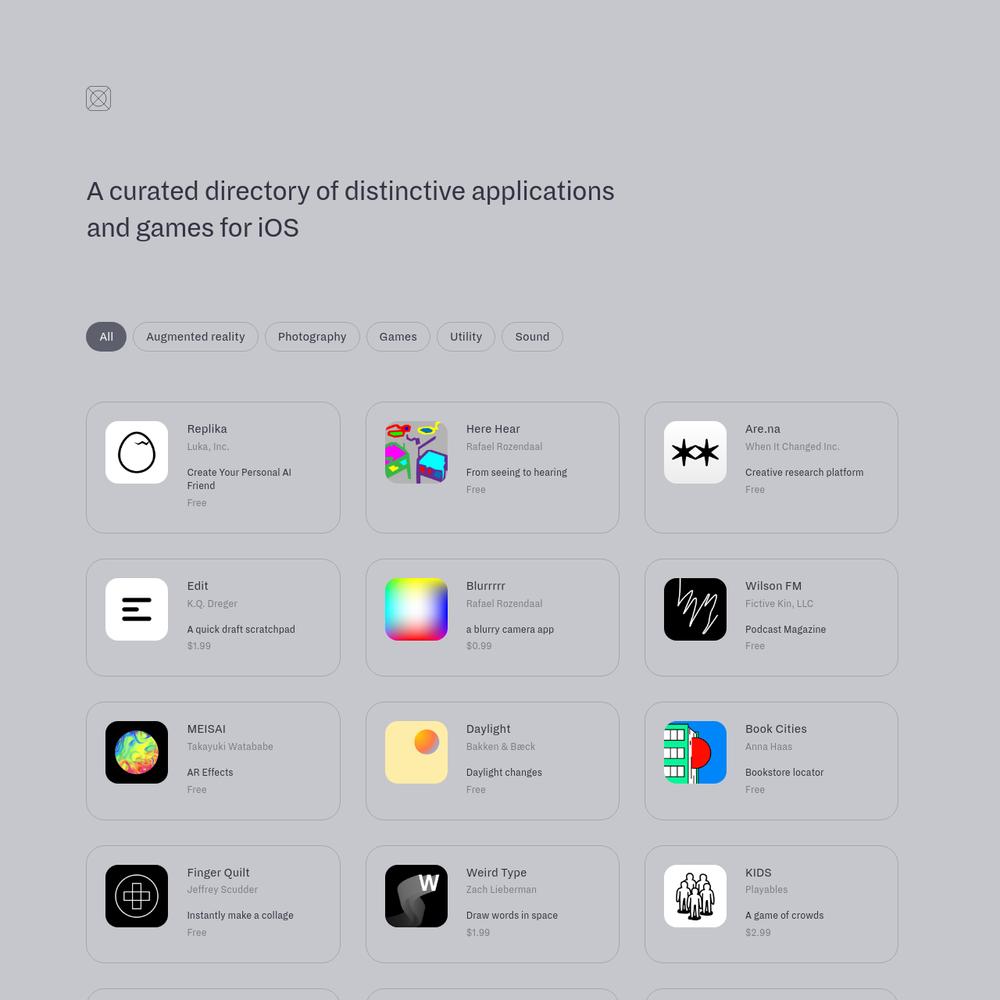Click developer name Luka, Inc.
This screenshot has width=1000, height=1000.
[x=208, y=446]
